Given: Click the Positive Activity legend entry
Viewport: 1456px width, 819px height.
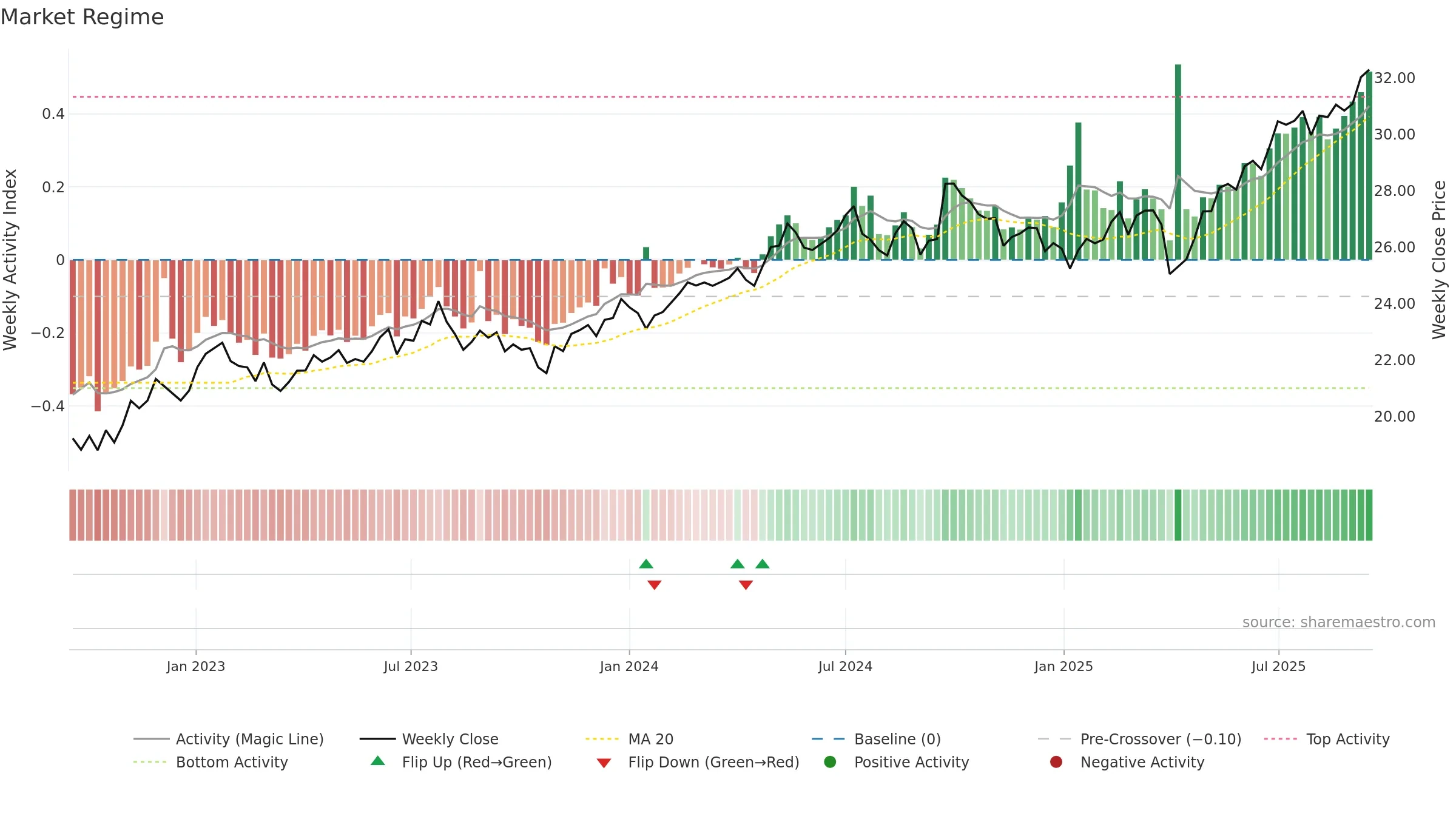Looking at the screenshot, I should (896, 762).
